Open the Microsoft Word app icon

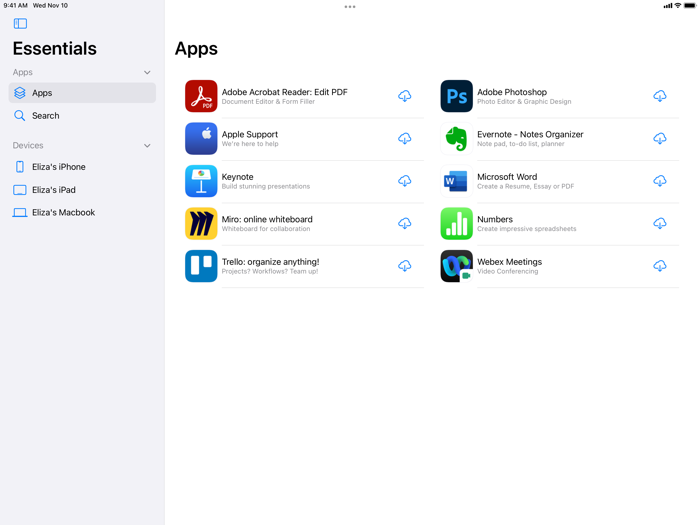point(456,181)
